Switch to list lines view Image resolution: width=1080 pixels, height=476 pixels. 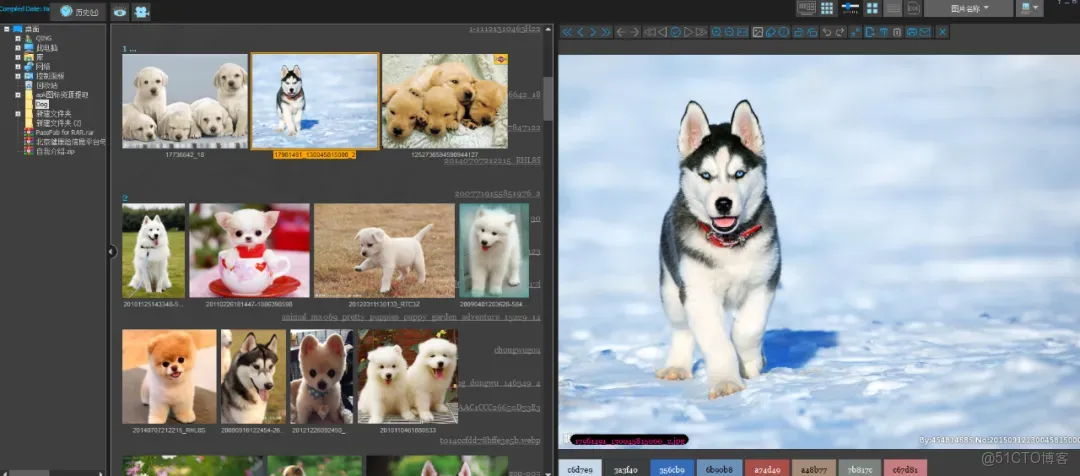(x=893, y=8)
